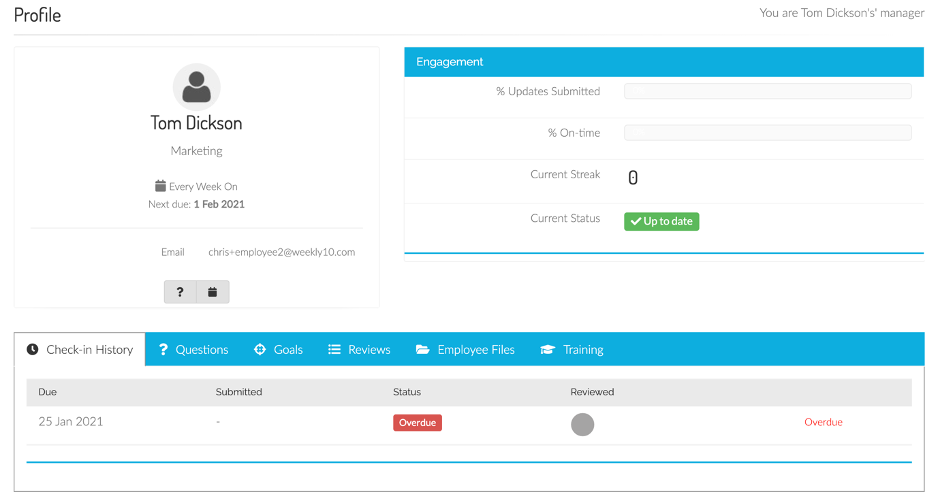The image size is (941, 493).
Task: Click the % On-time progress bar
Action: [x=767, y=133]
